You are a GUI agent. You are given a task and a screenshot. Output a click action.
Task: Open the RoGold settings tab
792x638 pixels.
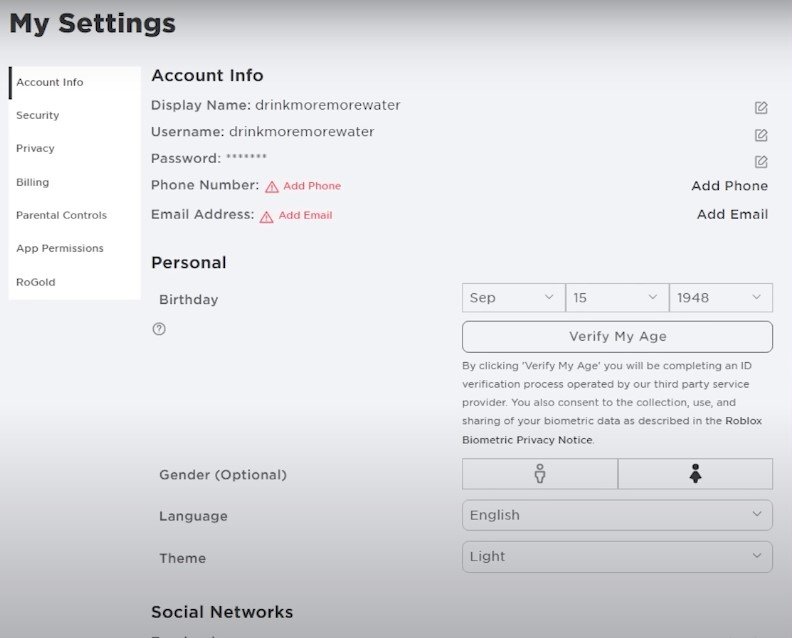[75, 282]
